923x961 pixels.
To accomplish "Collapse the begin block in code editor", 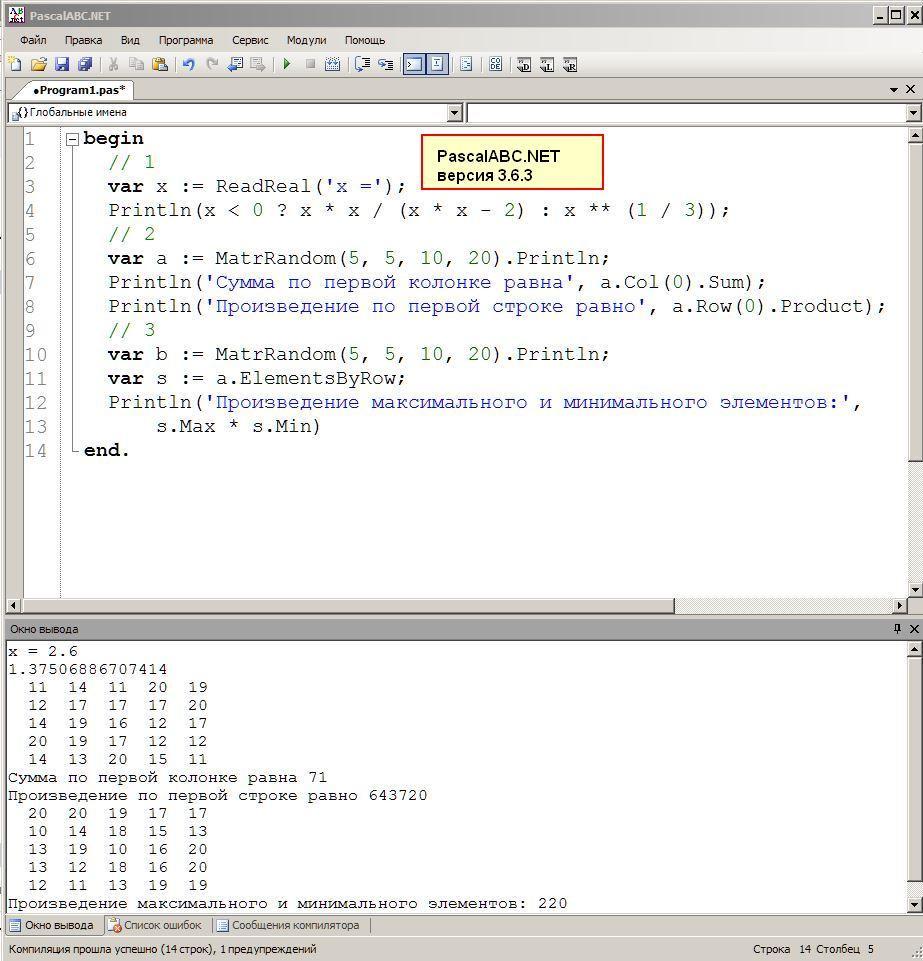I will tap(72, 139).
